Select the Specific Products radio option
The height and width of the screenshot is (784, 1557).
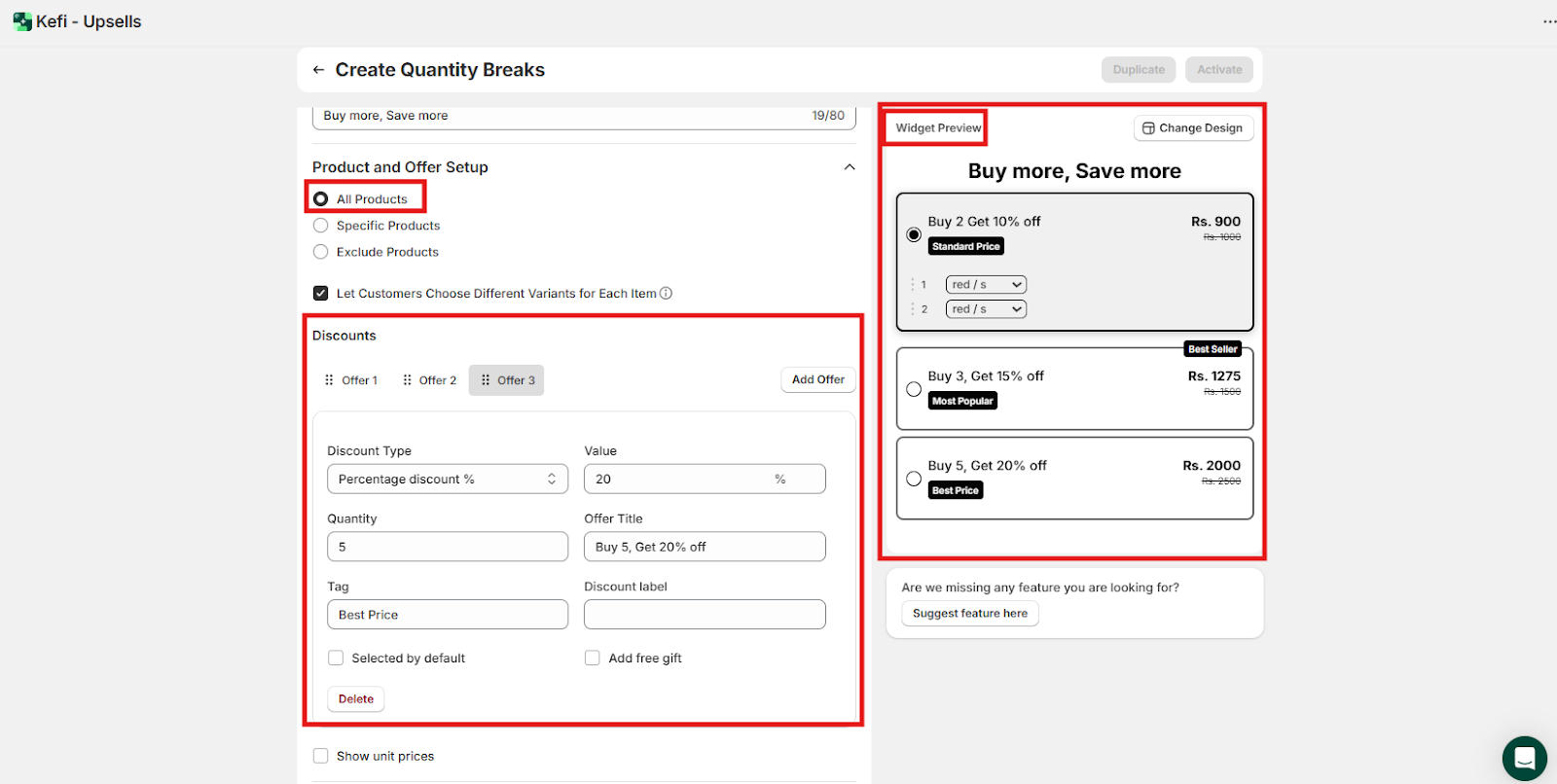tap(321, 226)
